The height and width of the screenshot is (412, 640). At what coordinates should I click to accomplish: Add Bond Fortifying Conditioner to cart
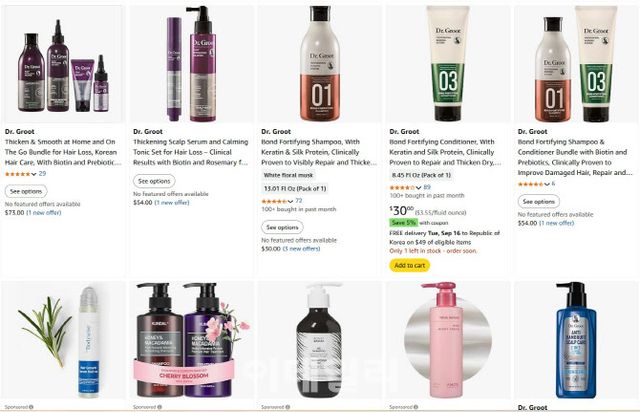[409, 265]
